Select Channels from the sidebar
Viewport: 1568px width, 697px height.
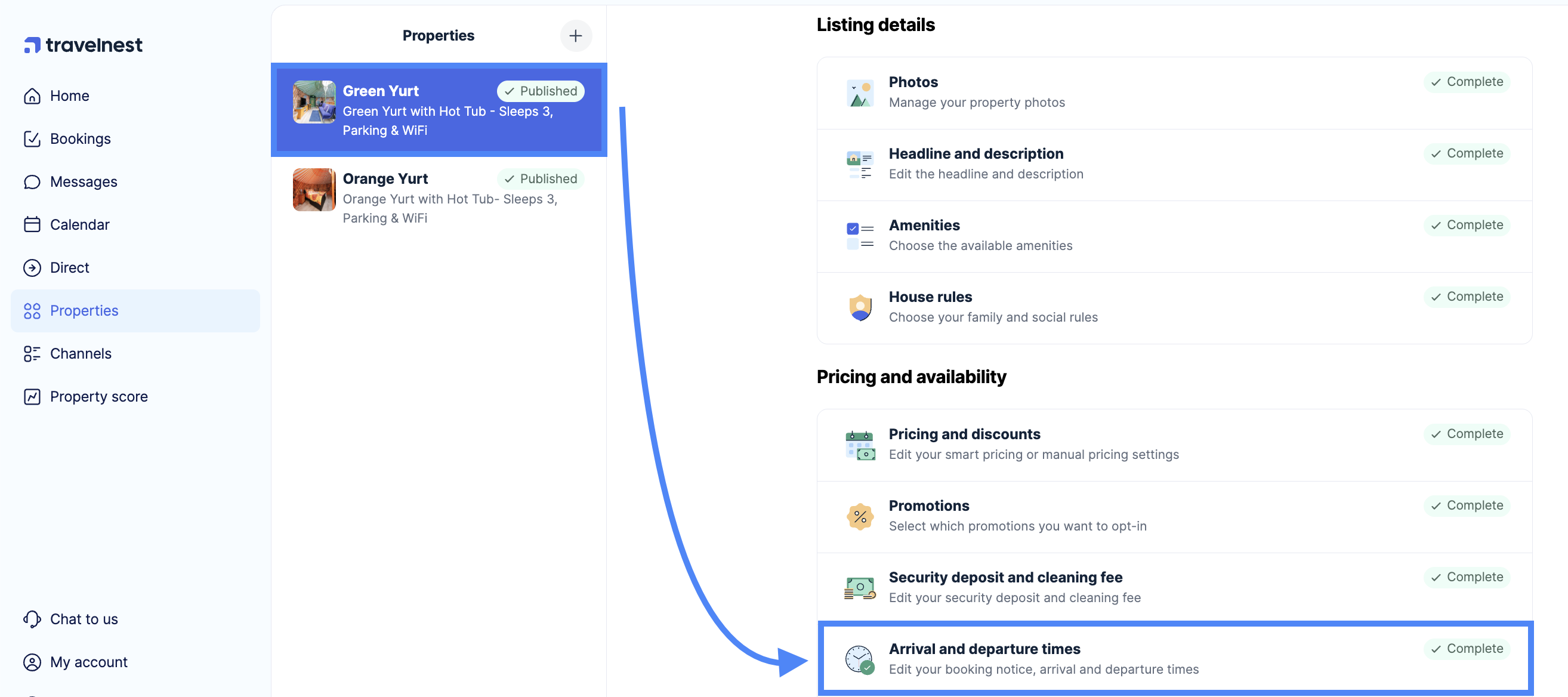pyautogui.click(x=81, y=354)
